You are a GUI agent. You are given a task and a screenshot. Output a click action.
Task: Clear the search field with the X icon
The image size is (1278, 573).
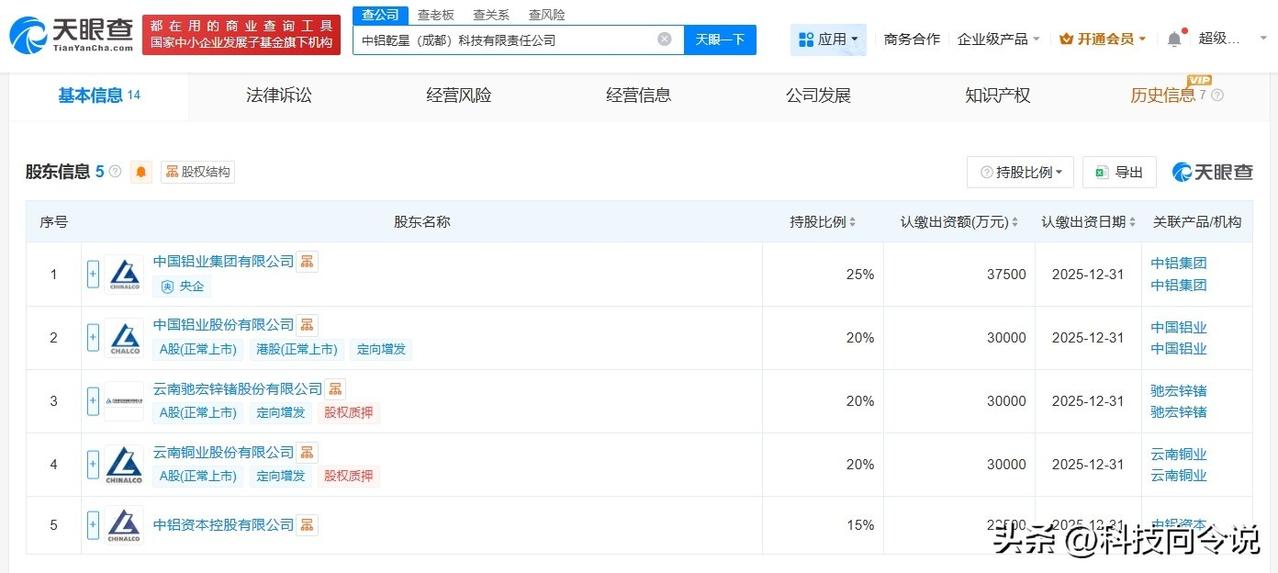click(664, 39)
